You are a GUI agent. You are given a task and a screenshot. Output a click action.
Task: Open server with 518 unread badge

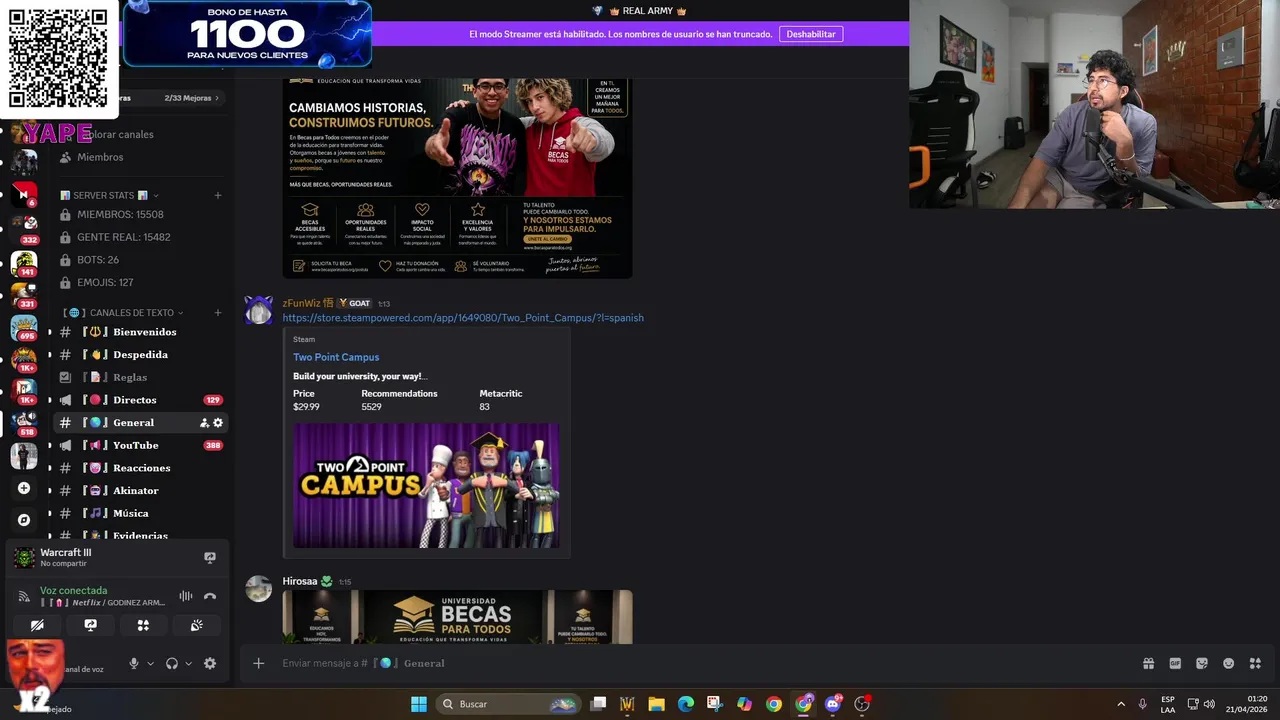coord(24,422)
